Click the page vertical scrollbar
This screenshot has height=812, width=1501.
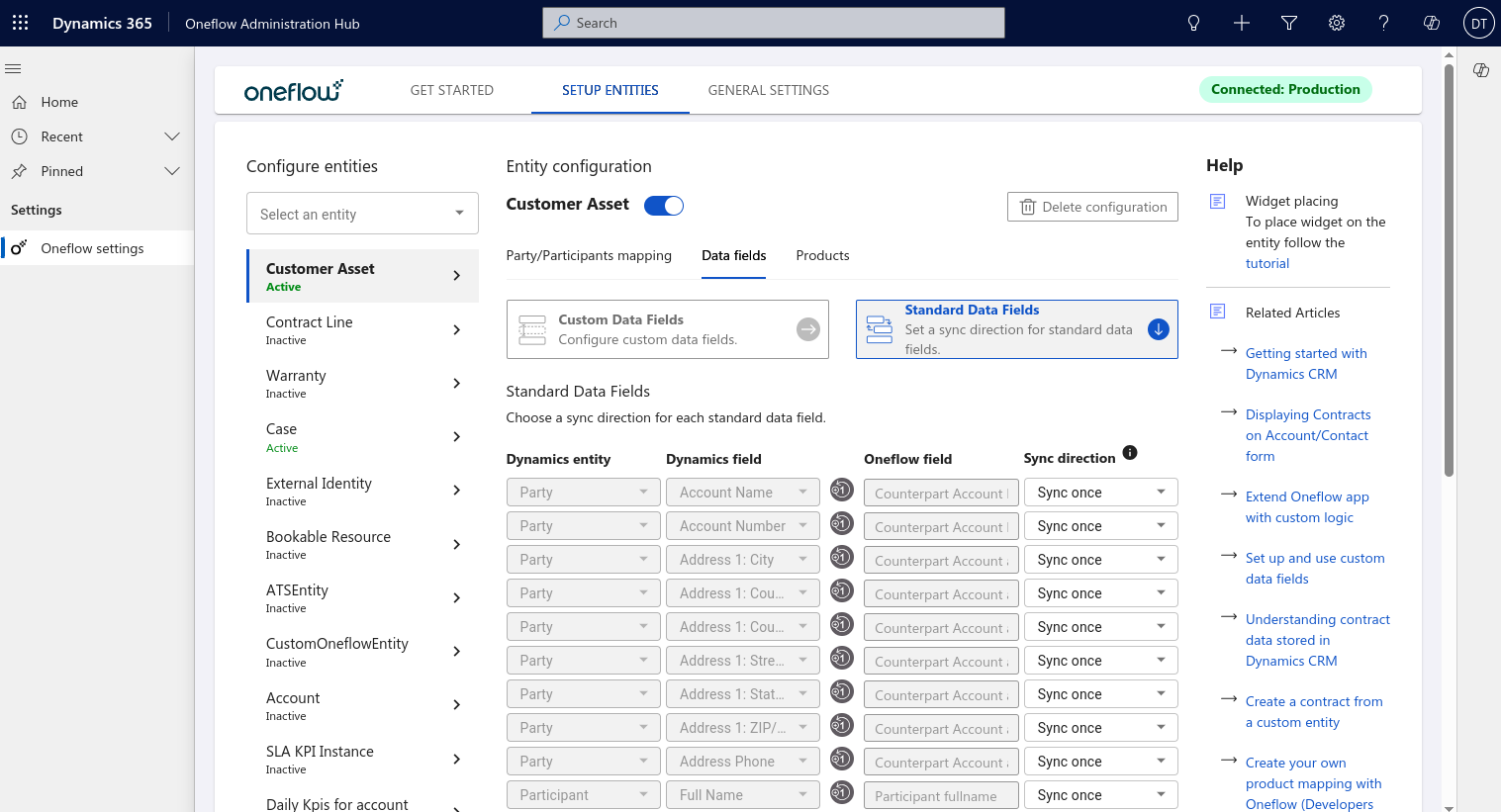(x=1449, y=270)
